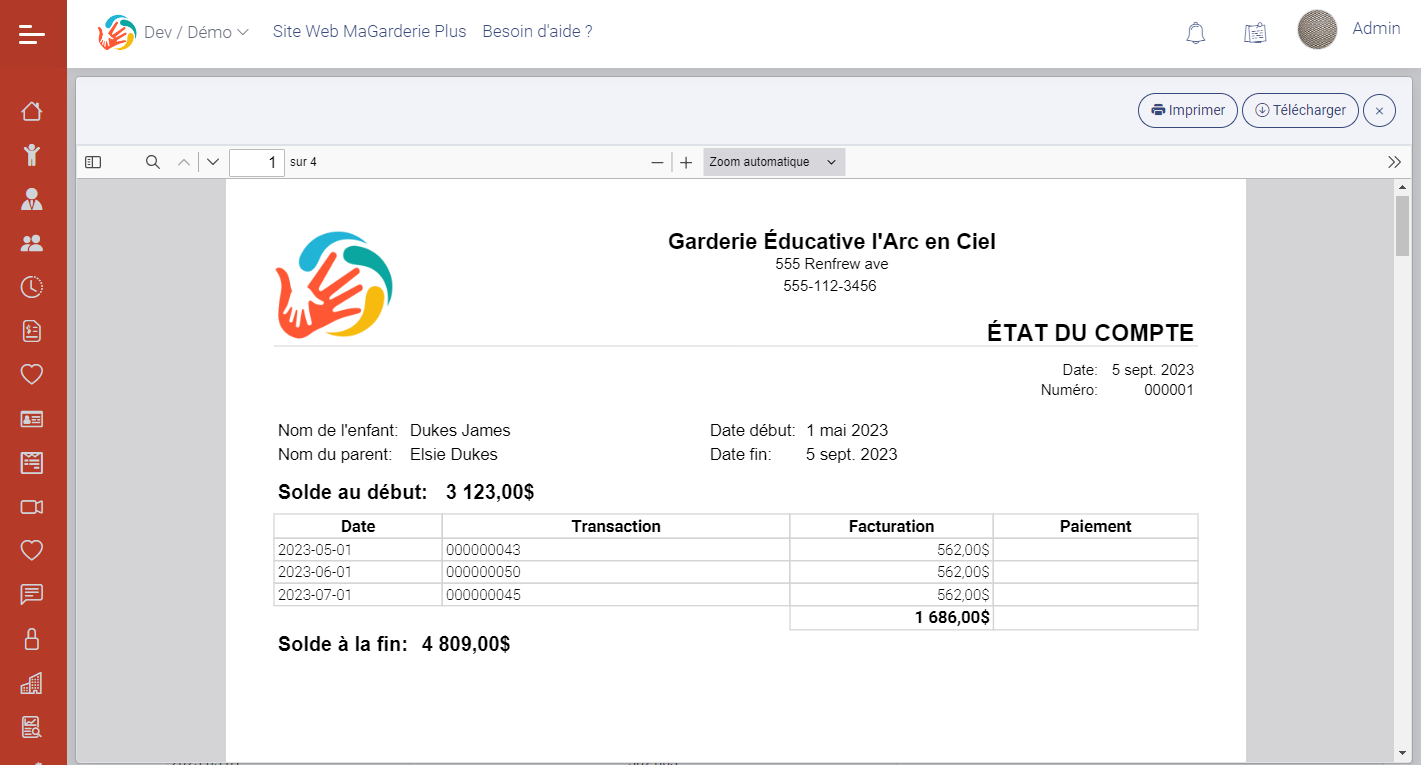Click the clock icon in sidebar
The height and width of the screenshot is (765, 1421).
[x=32, y=287]
